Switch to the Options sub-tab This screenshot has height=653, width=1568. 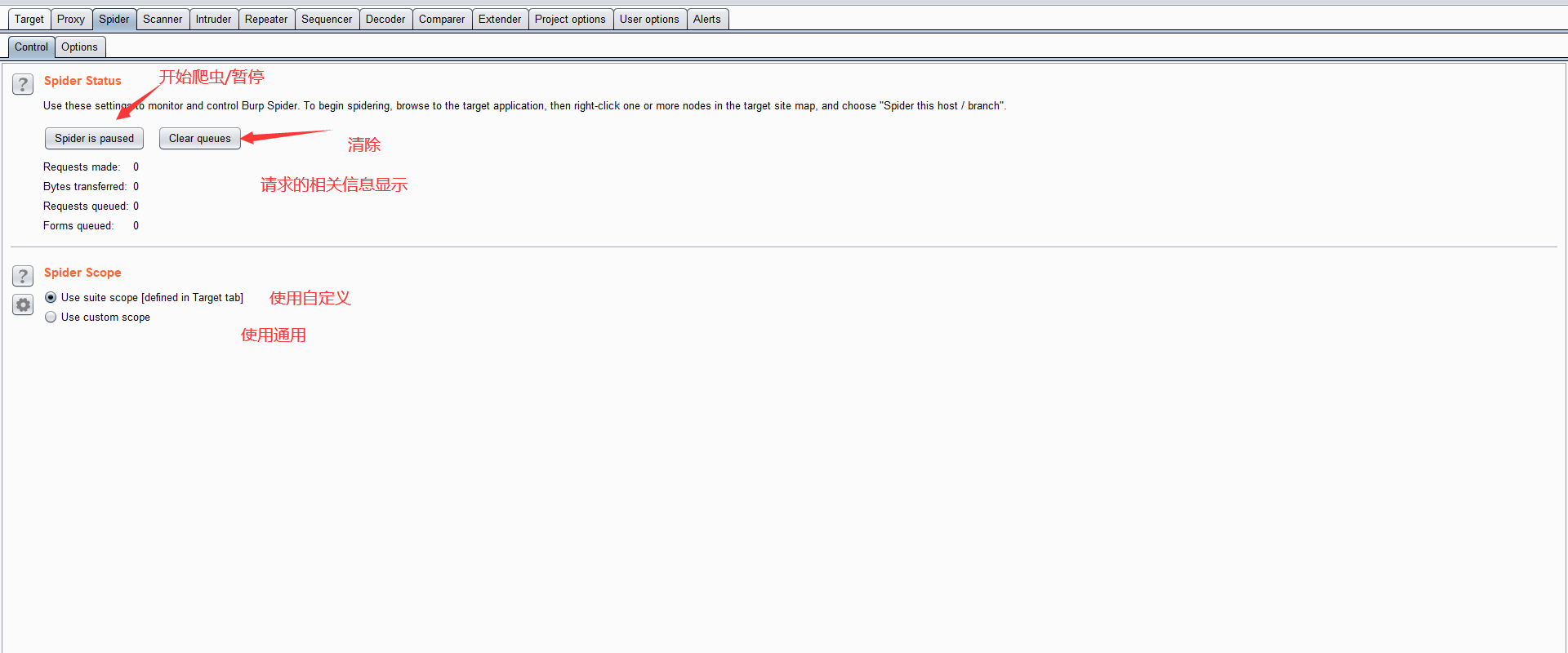(80, 47)
